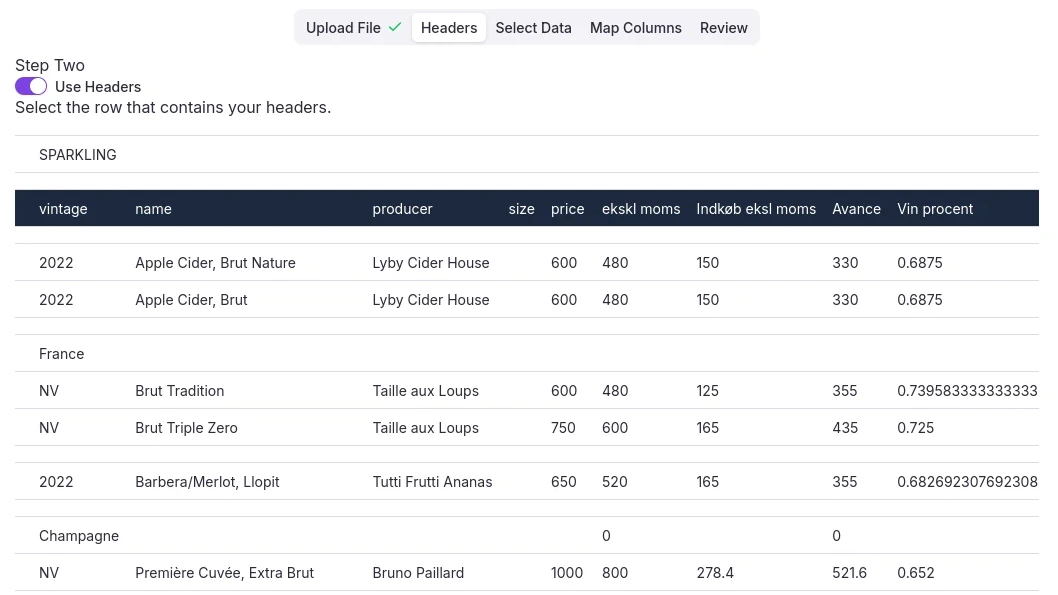Click the SPARKLING section row
The width and height of the screenshot is (1058, 595).
point(527,154)
